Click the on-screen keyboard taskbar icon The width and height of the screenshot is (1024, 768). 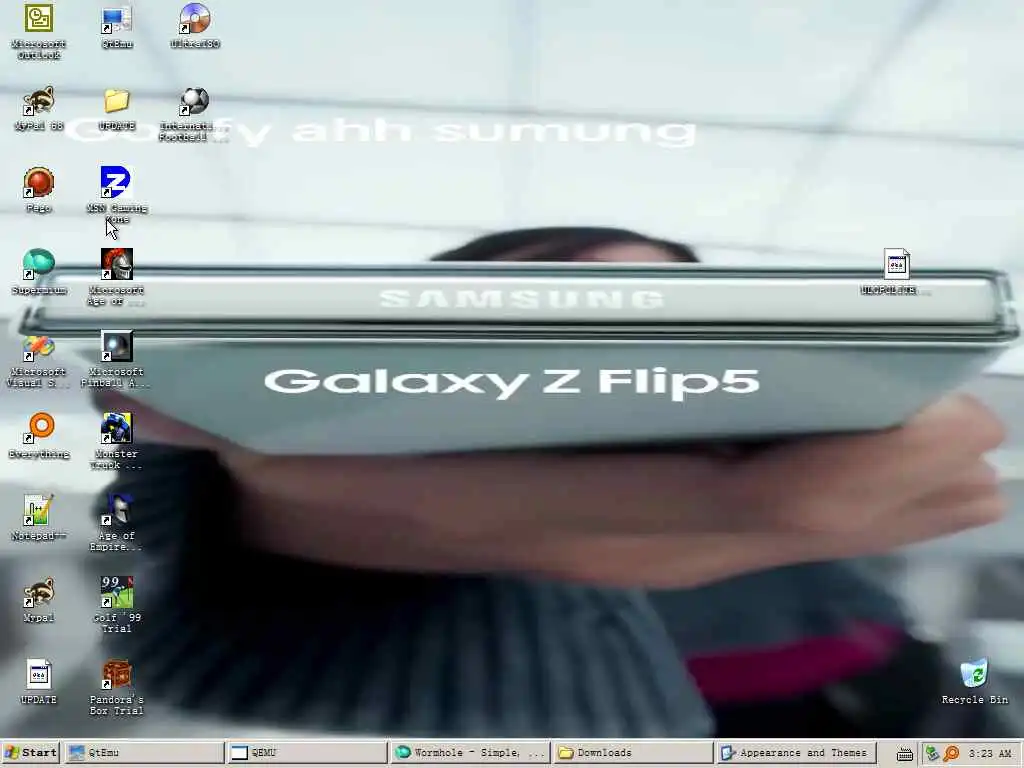(x=904, y=754)
